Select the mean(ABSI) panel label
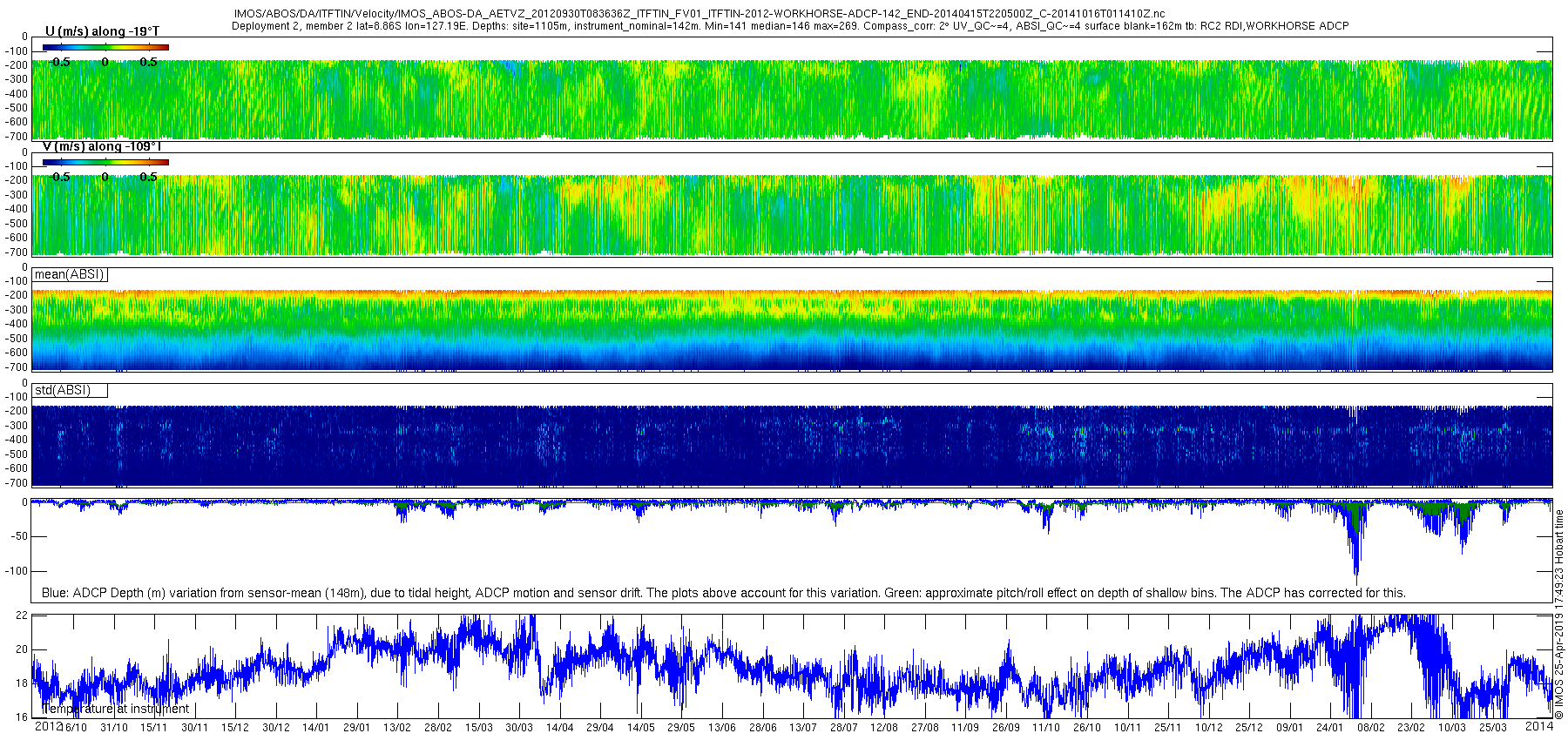This screenshot has width=1568, height=740. [70, 275]
